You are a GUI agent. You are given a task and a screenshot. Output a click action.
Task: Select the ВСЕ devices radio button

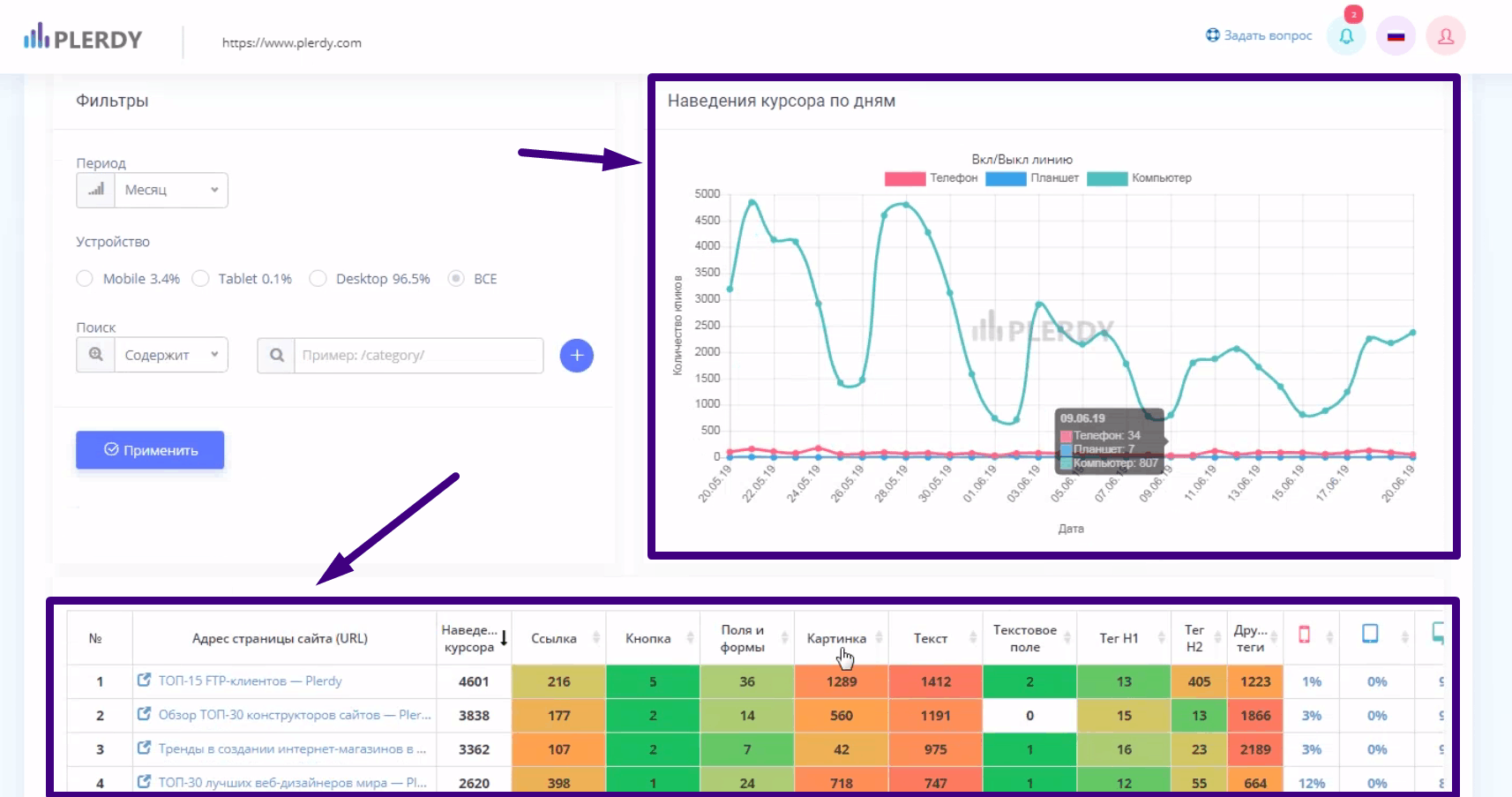point(456,279)
